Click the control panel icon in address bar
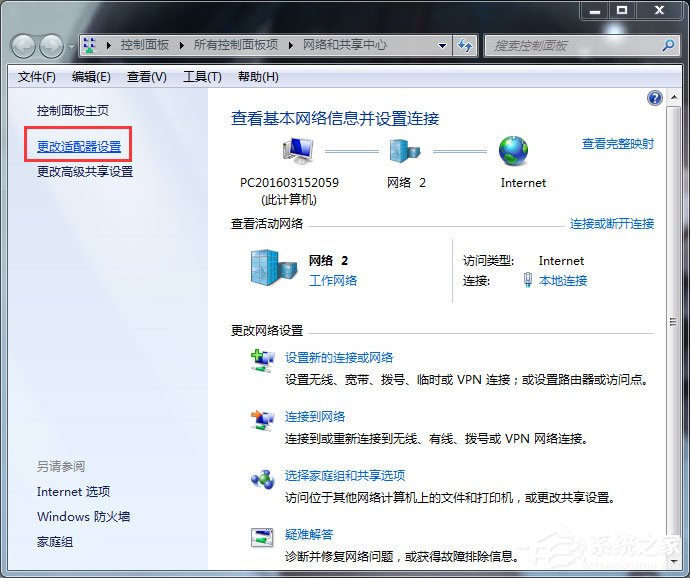Screen dimensions: 690x578 [90, 45]
